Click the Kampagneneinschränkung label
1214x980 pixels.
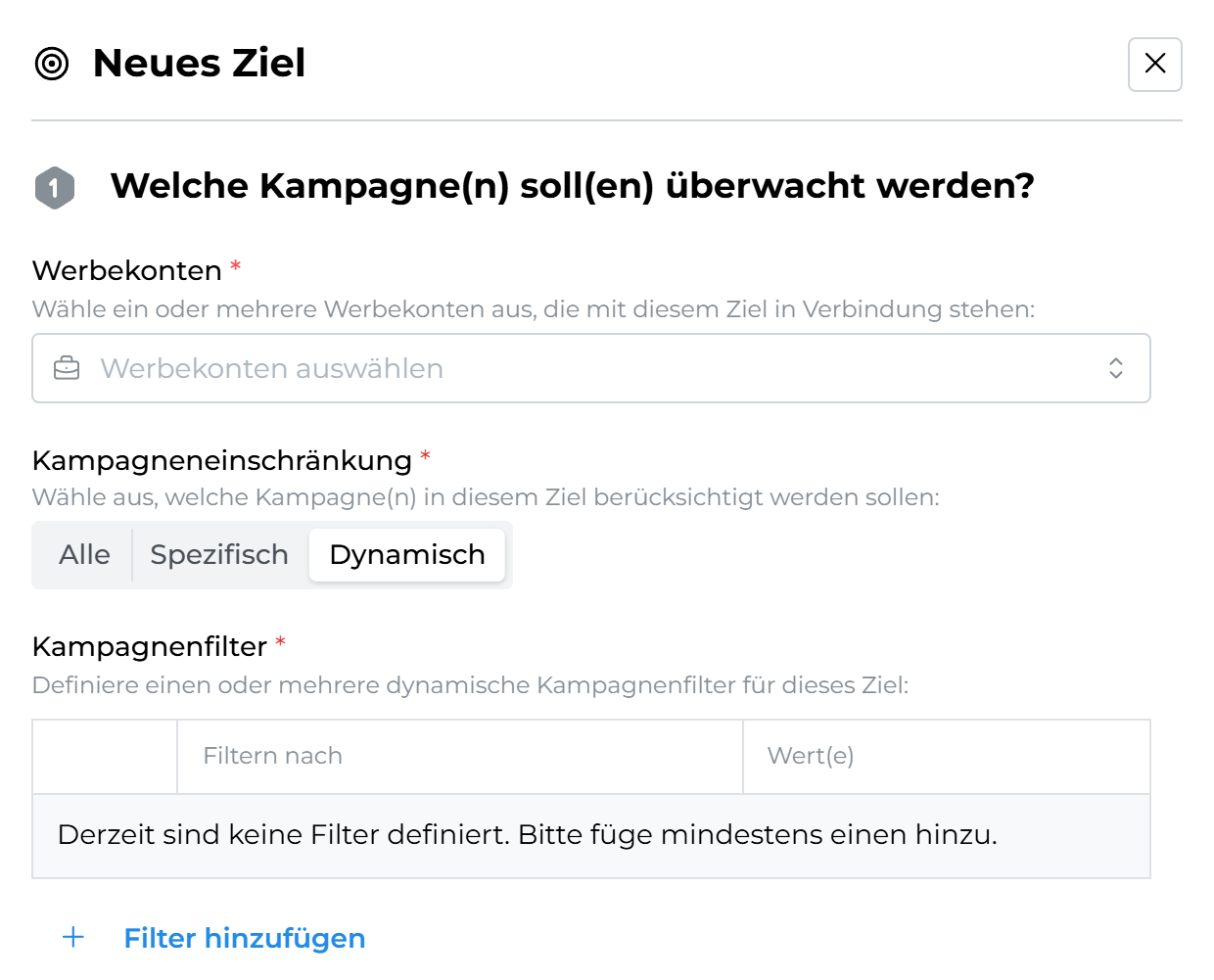coord(222,460)
